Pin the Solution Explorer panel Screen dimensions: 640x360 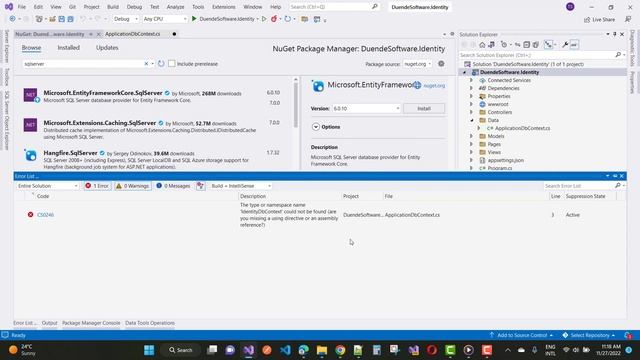click(615, 34)
